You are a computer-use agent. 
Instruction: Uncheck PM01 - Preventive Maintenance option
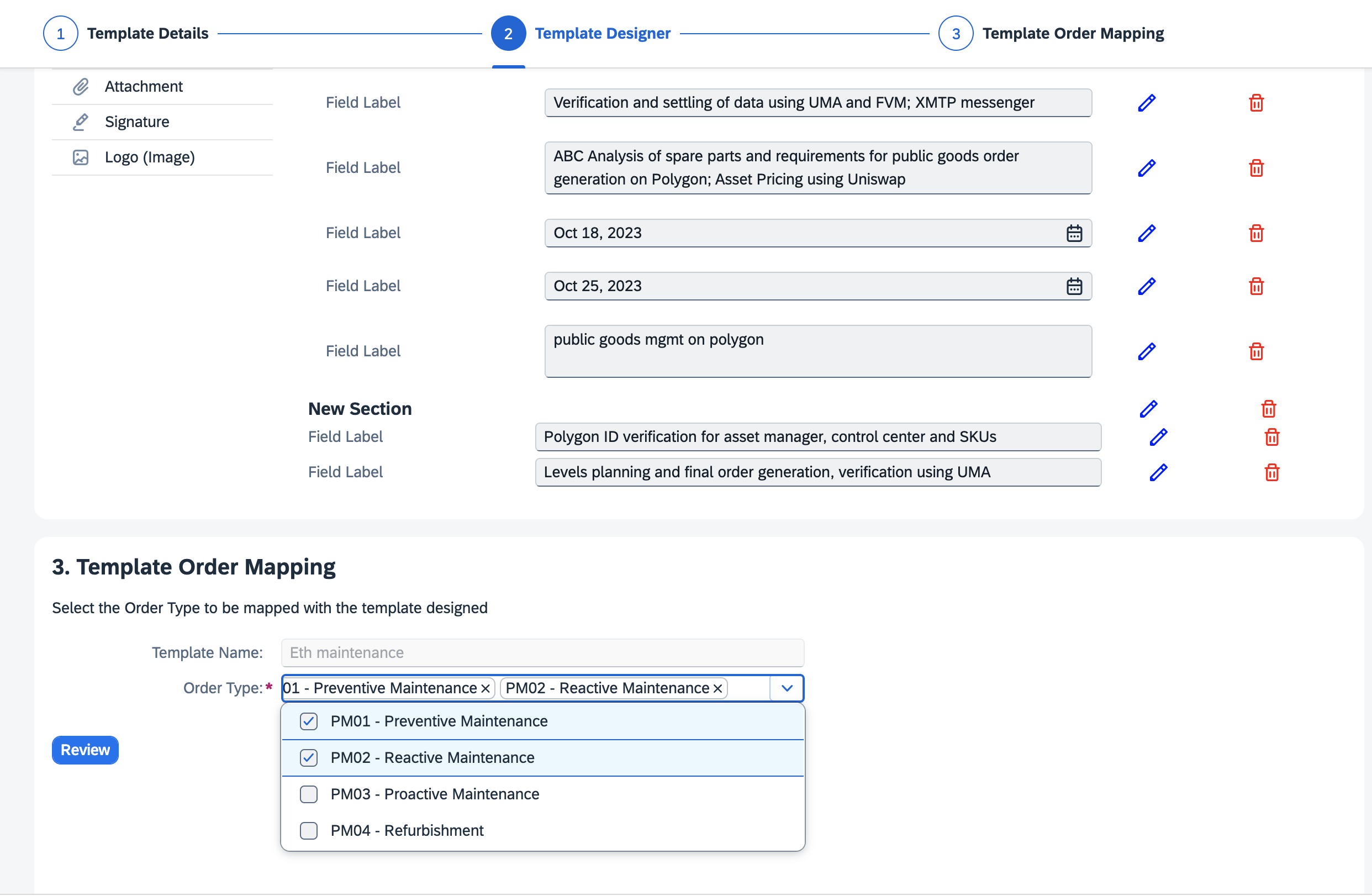(x=309, y=721)
